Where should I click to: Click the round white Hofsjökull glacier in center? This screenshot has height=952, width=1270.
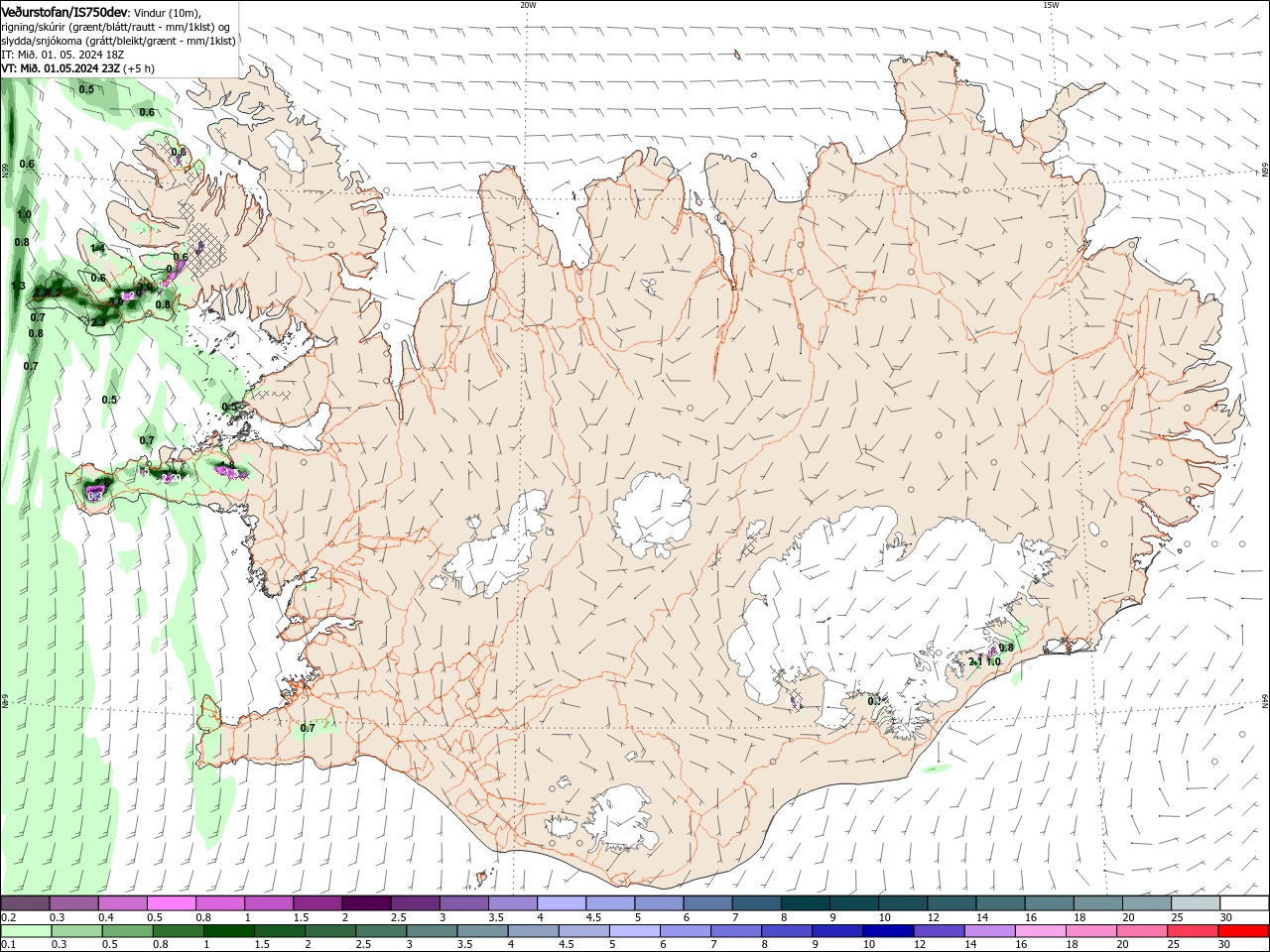(x=652, y=513)
